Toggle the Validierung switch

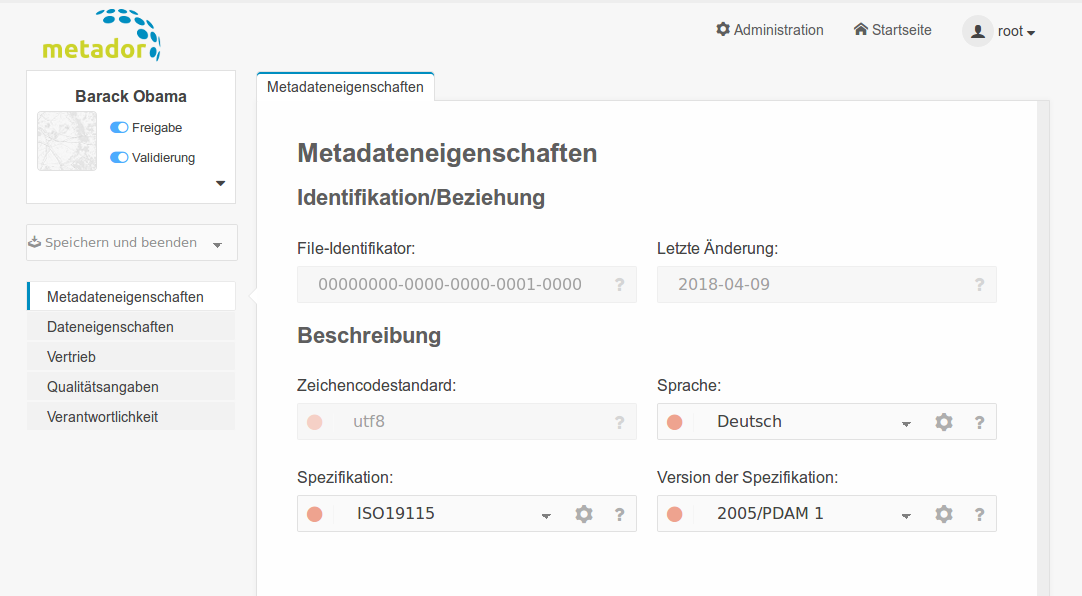(119, 157)
